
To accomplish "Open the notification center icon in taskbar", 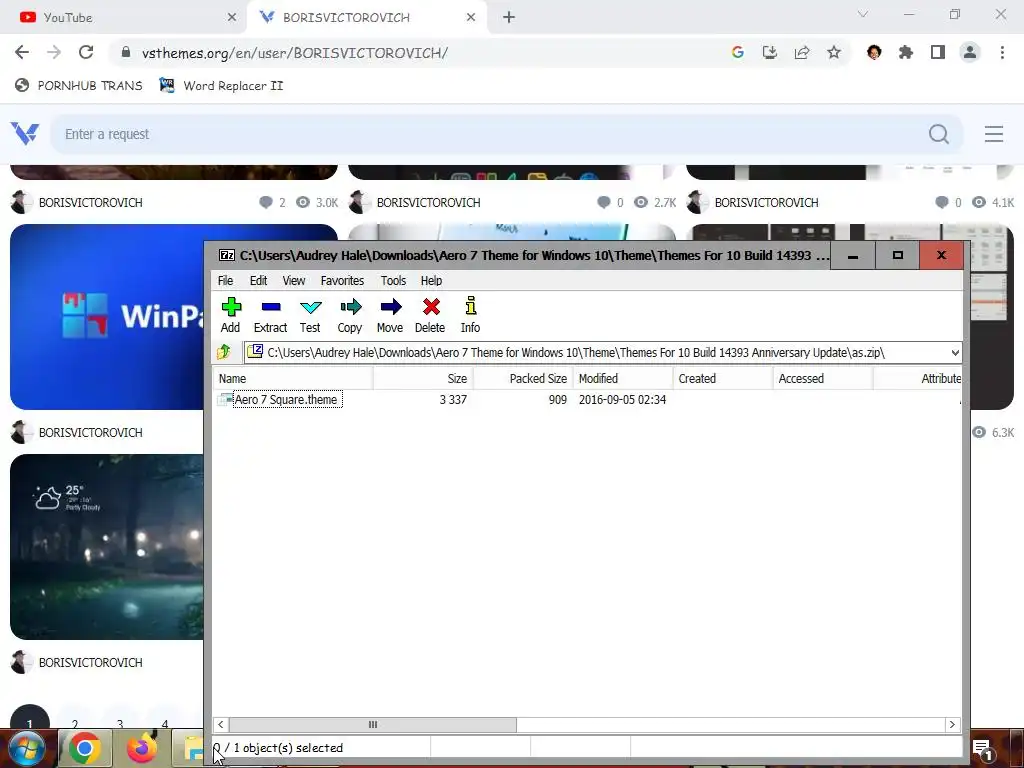I will (984, 750).
